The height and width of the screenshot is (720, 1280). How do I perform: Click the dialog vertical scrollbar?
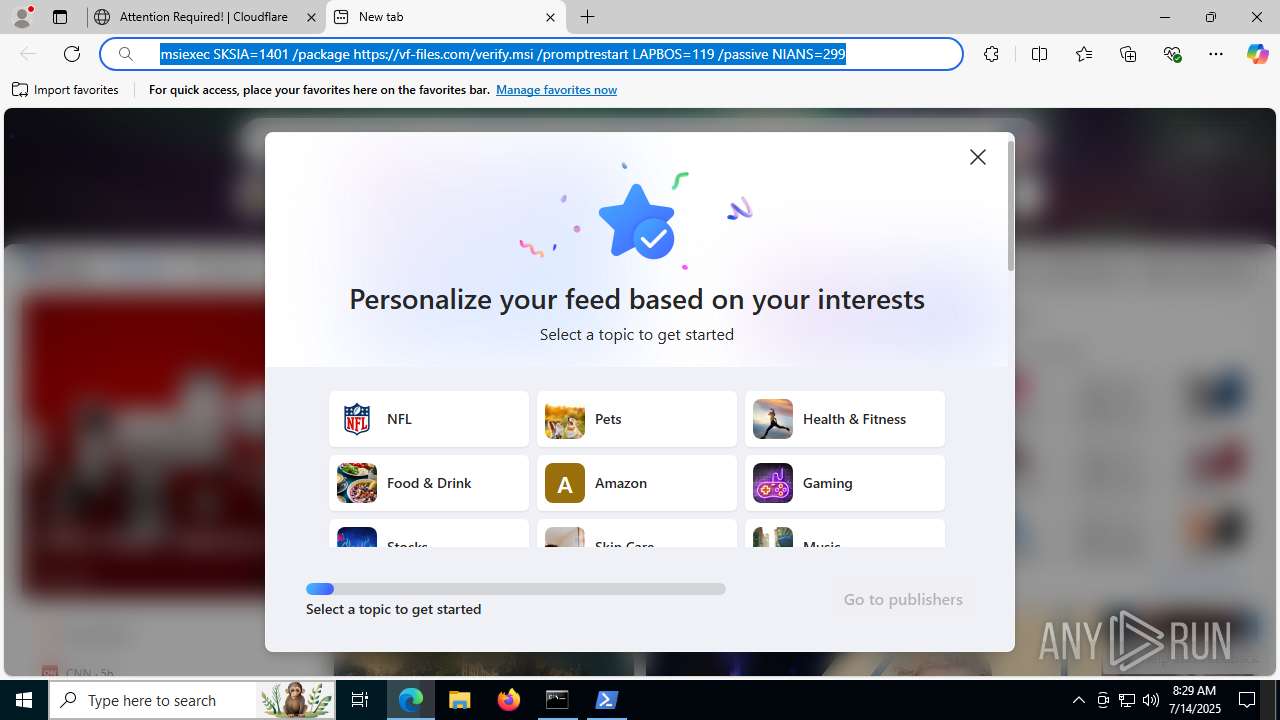tap(1011, 206)
